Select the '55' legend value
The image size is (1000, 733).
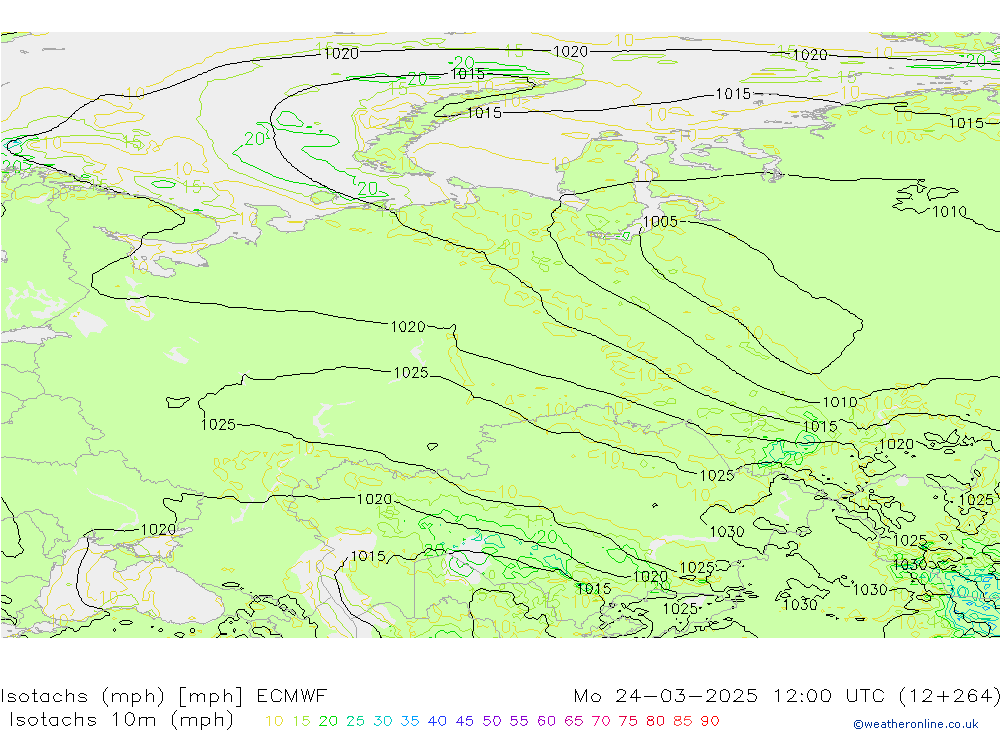pyautogui.click(x=519, y=721)
